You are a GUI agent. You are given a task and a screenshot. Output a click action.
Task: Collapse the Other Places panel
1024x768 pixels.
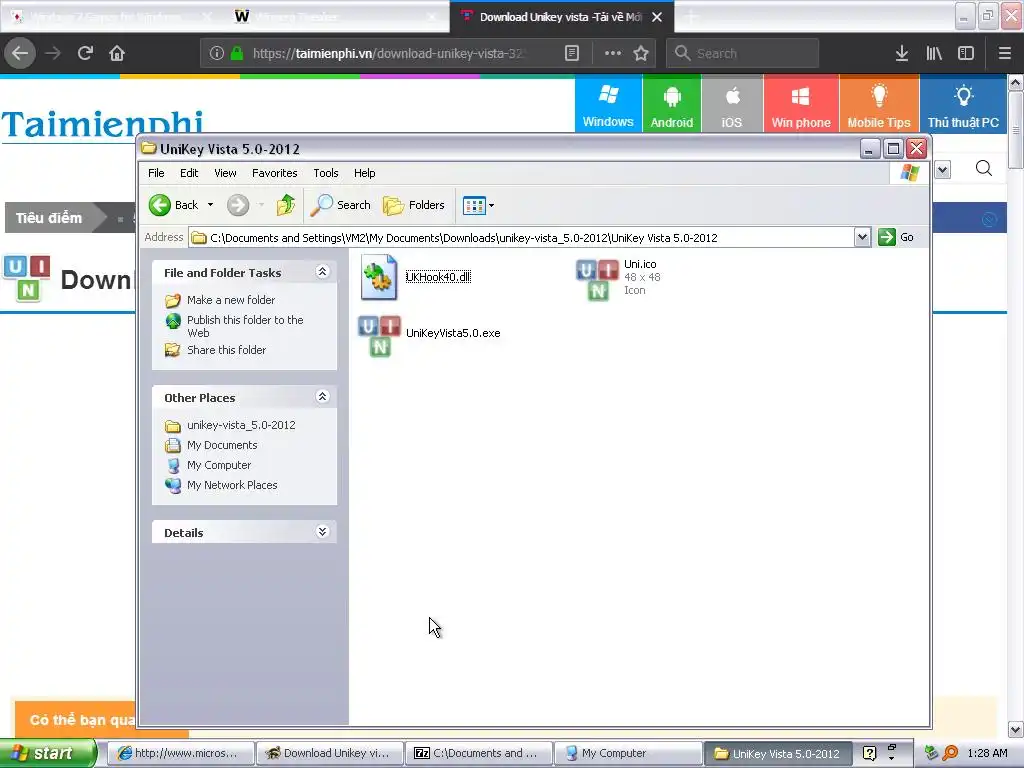pos(322,396)
